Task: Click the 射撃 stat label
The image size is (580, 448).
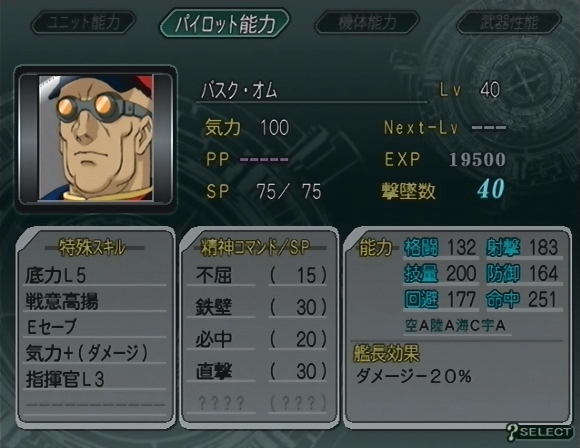Action: [503, 247]
